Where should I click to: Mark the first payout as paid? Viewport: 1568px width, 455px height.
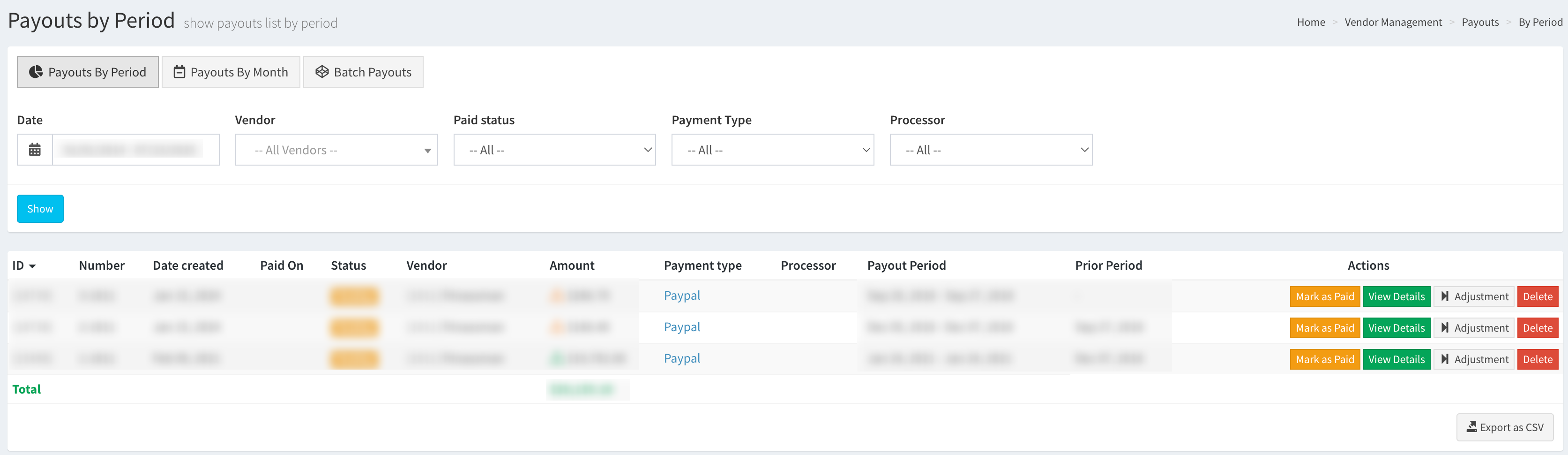point(1324,296)
